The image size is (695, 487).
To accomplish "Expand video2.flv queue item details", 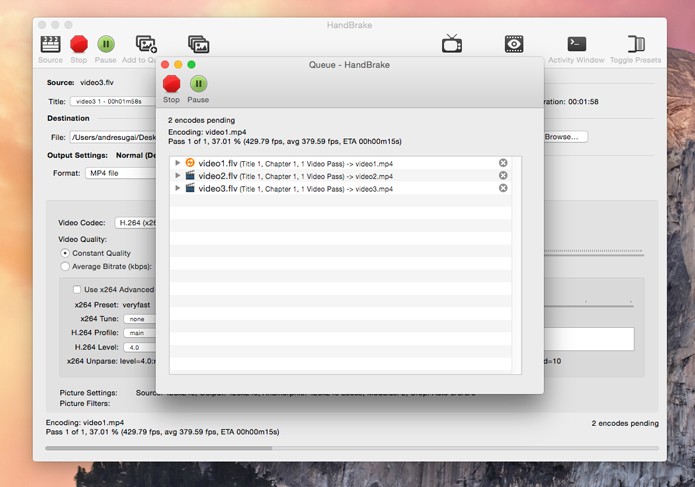I will (x=178, y=175).
